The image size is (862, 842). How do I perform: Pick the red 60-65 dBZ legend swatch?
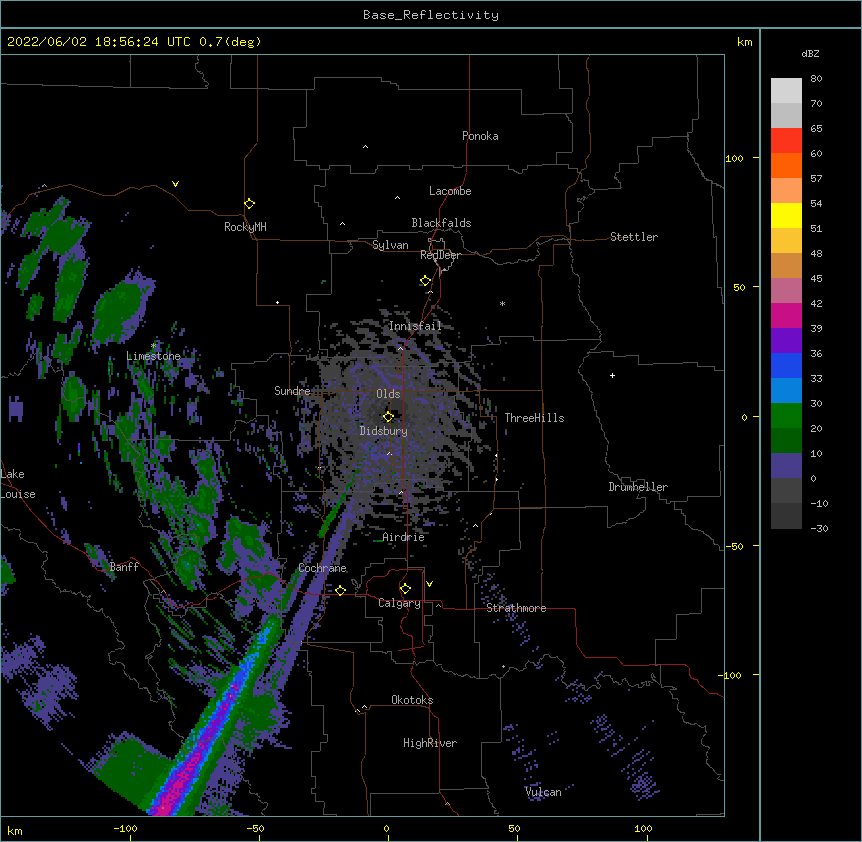coord(786,141)
